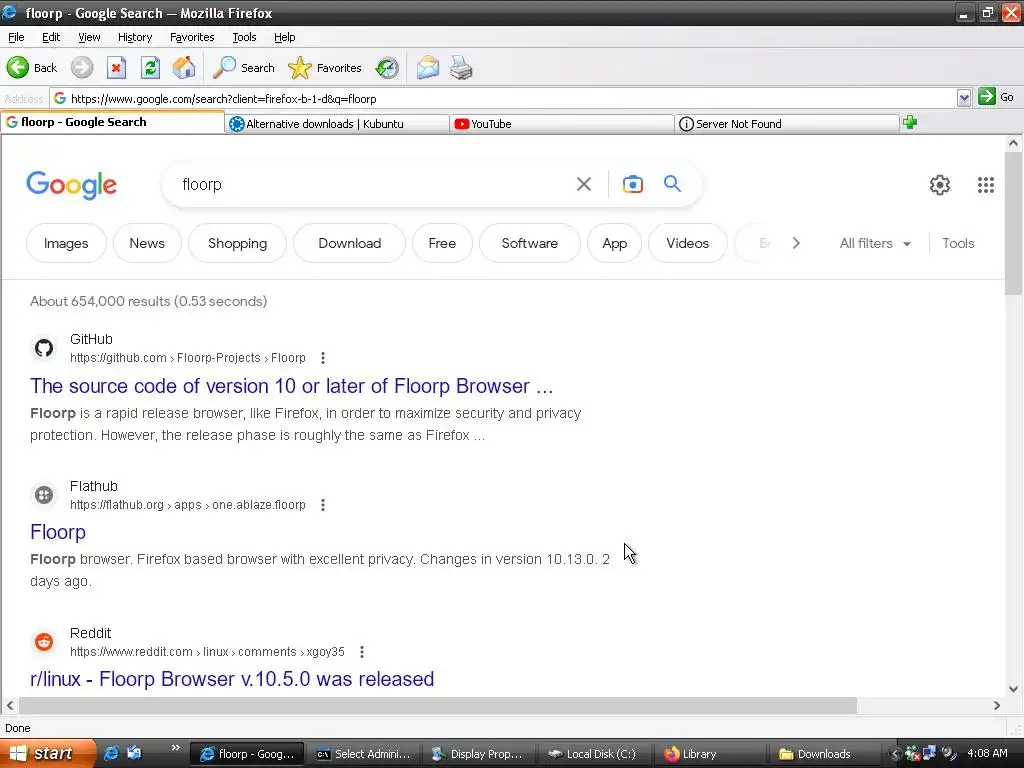Switch to the YouTube tab

click(562, 124)
